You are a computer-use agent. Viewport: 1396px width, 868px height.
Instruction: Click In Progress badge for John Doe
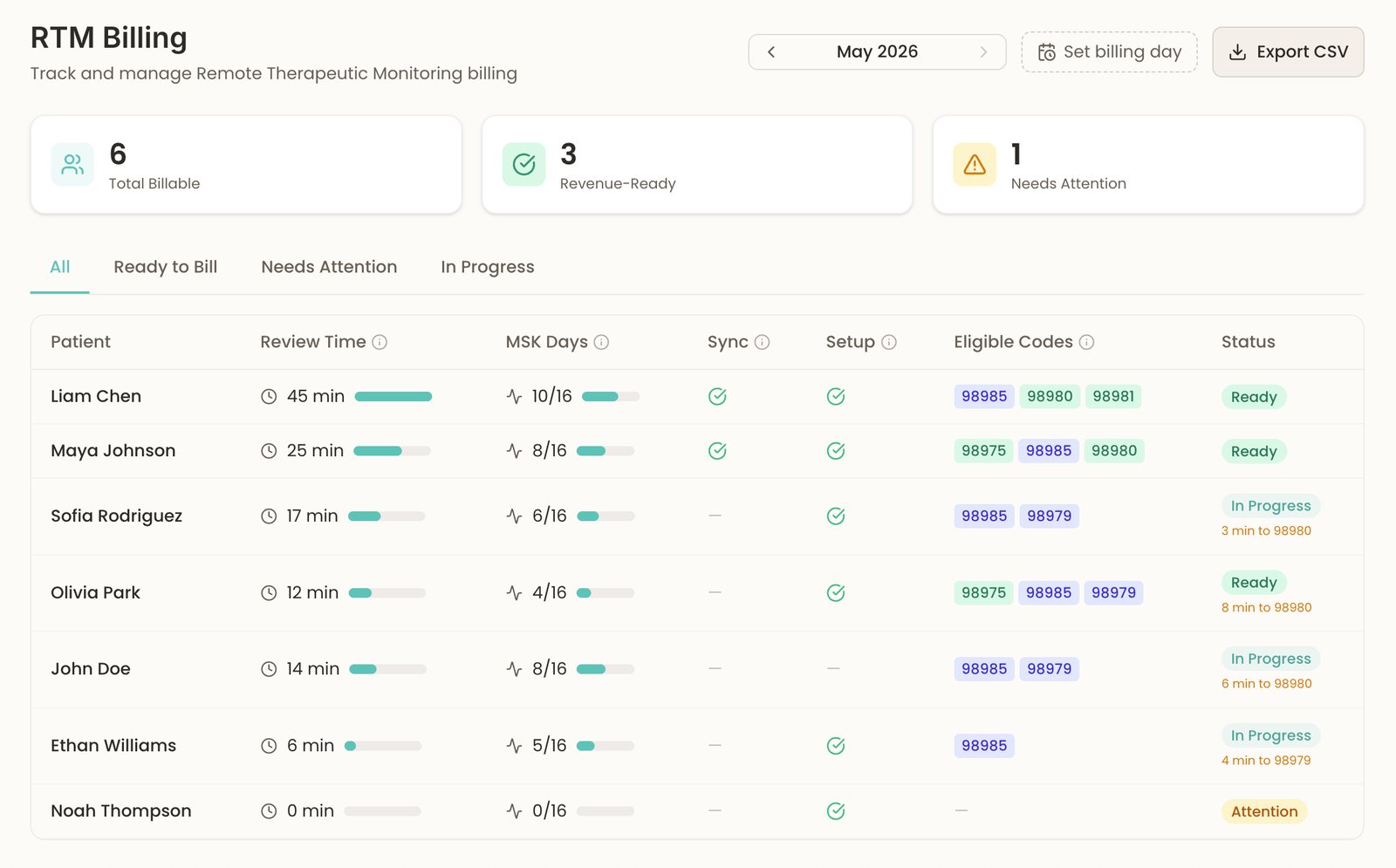coord(1270,659)
